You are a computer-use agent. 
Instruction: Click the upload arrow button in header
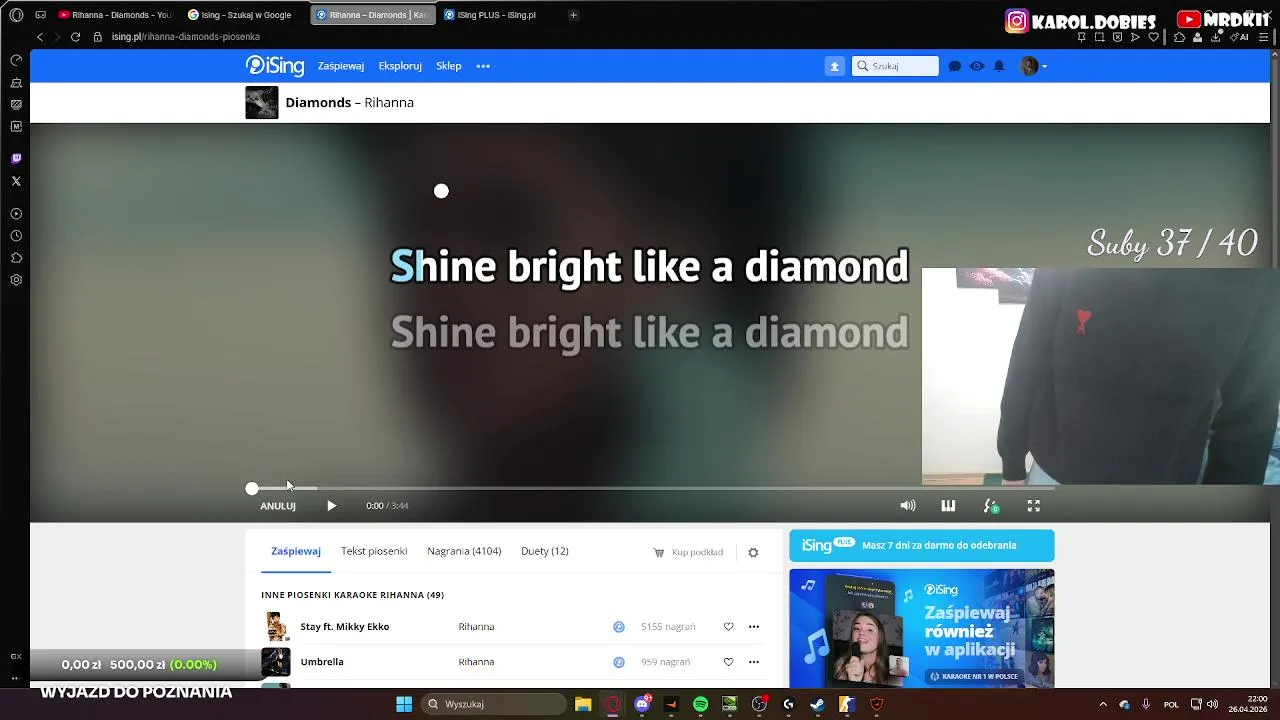(834, 66)
